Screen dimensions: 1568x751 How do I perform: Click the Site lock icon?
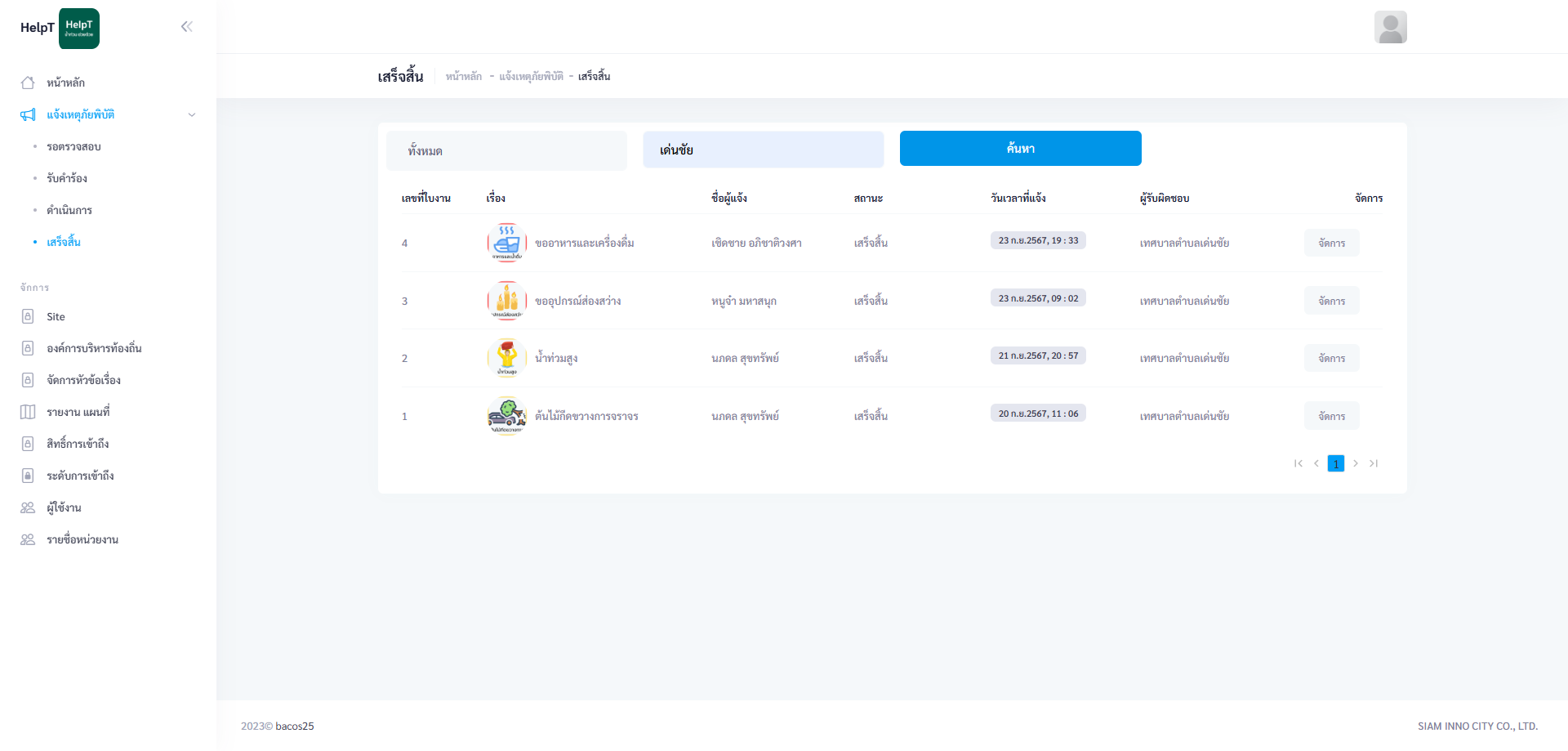(x=28, y=316)
